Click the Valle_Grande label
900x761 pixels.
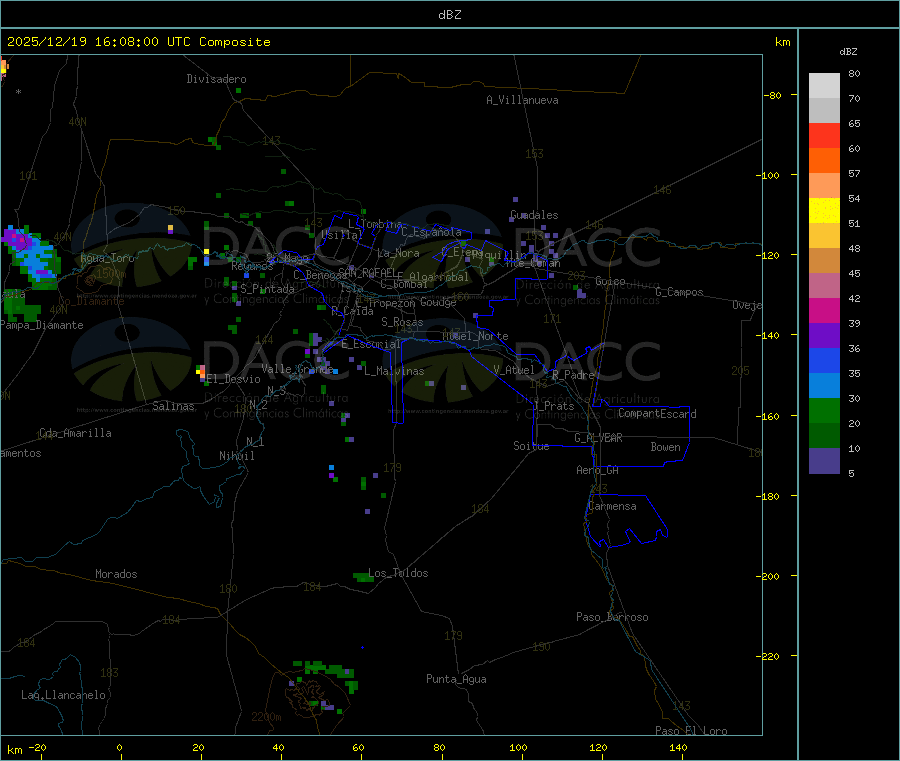pos(297,369)
